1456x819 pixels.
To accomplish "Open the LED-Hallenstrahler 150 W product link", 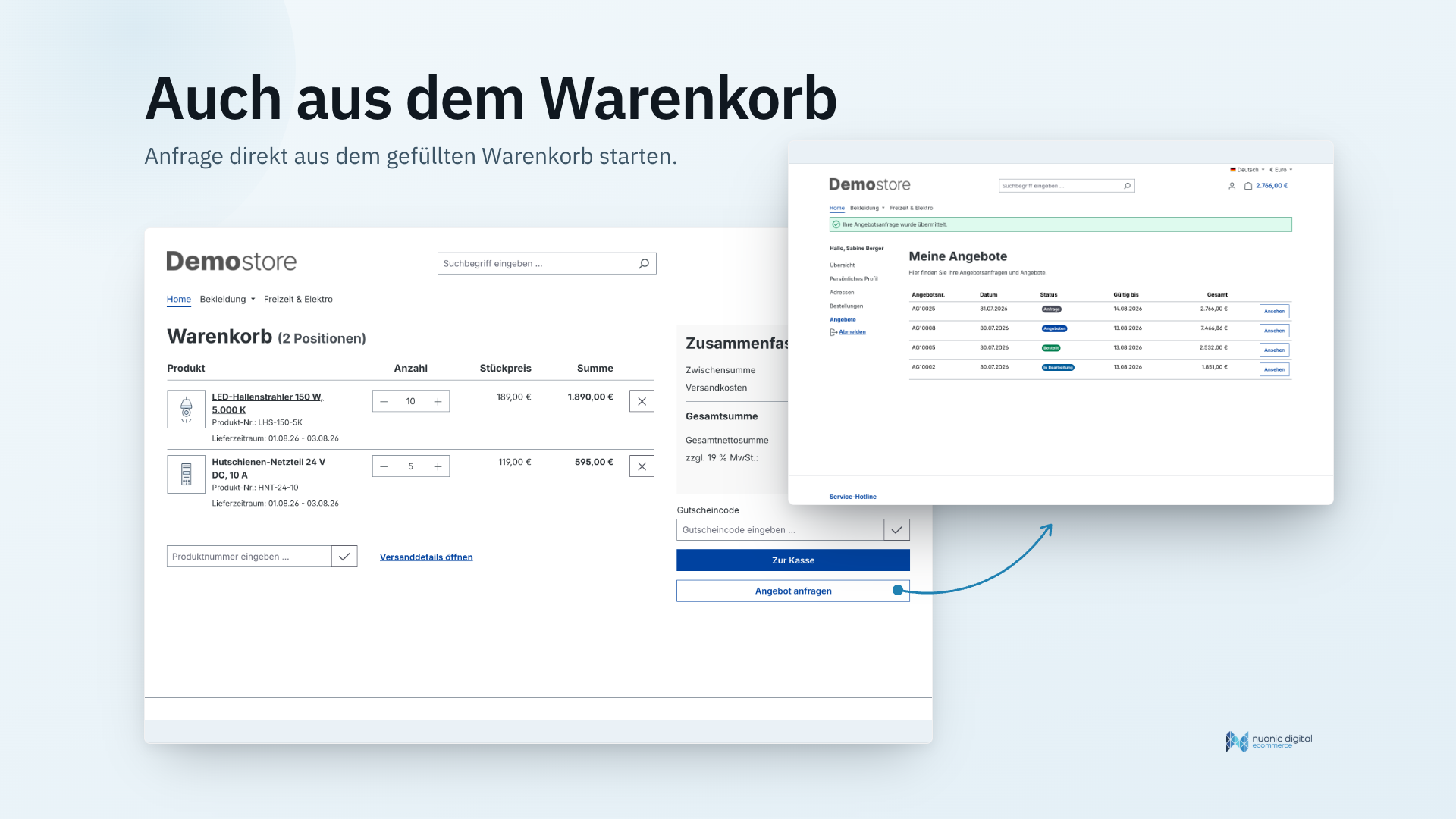I will [x=267, y=403].
